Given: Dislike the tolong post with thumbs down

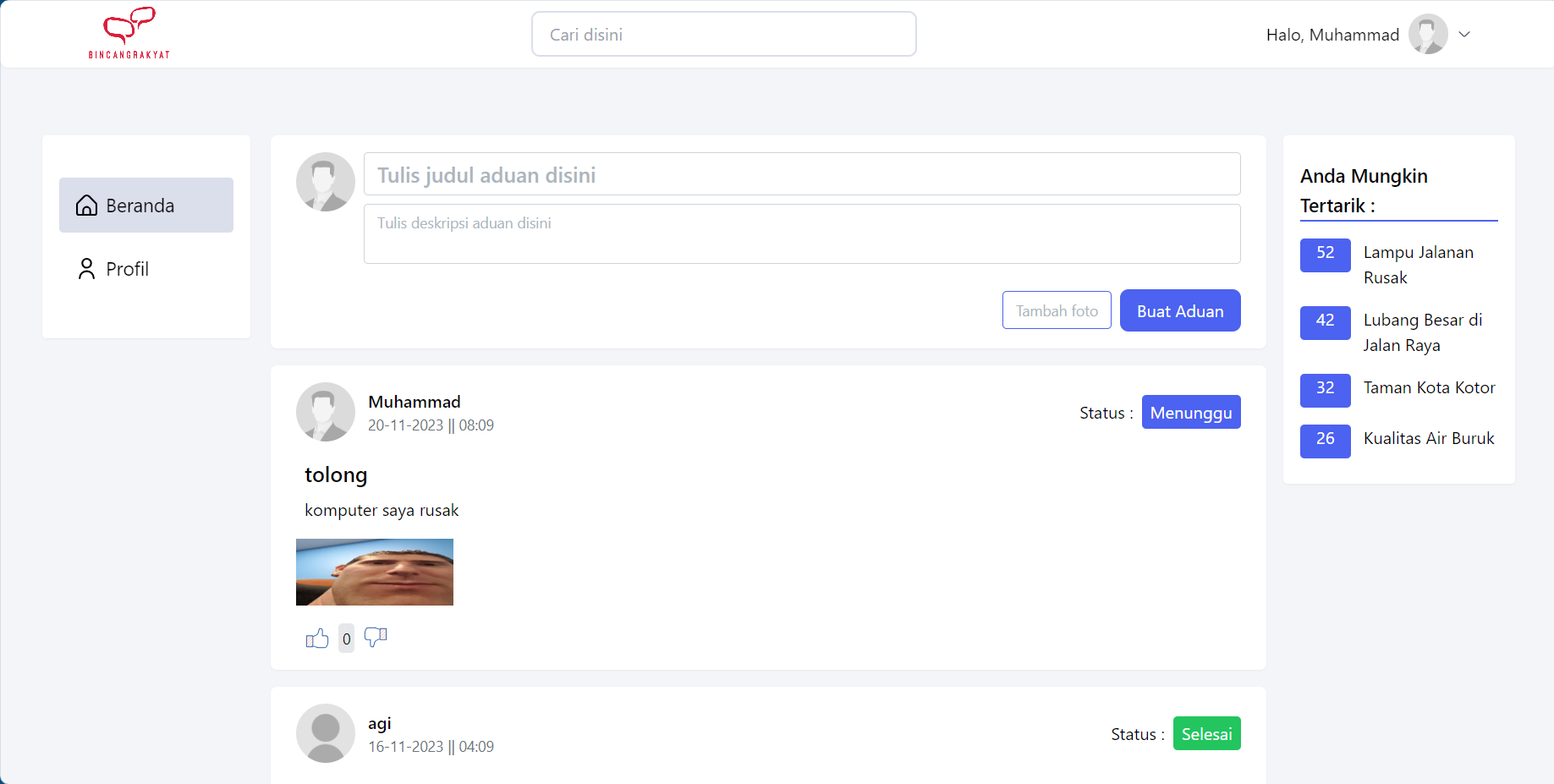Looking at the screenshot, I should pos(376,638).
